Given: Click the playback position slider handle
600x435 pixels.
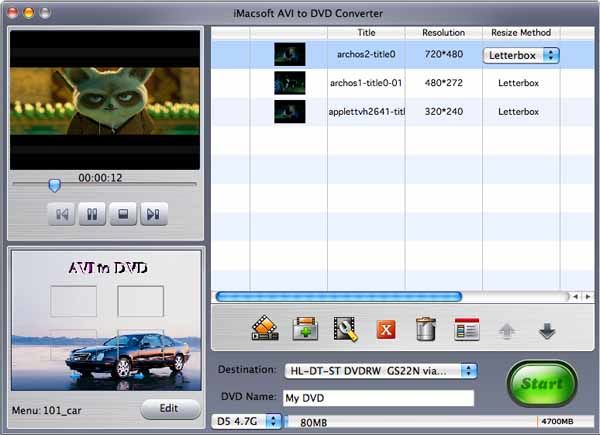Looking at the screenshot, I should click(x=55, y=185).
